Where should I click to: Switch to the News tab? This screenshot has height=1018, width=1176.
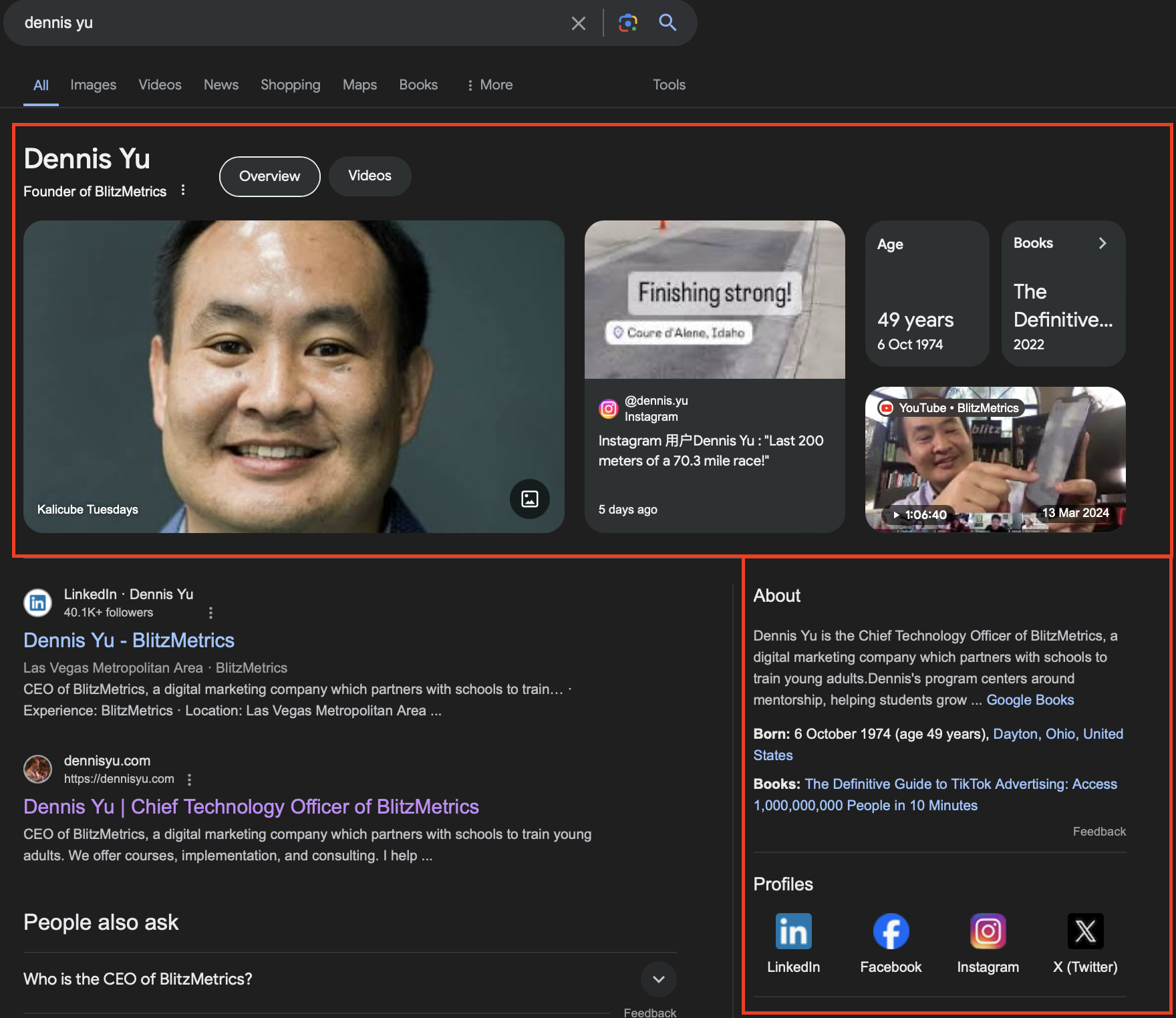click(x=220, y=85)
